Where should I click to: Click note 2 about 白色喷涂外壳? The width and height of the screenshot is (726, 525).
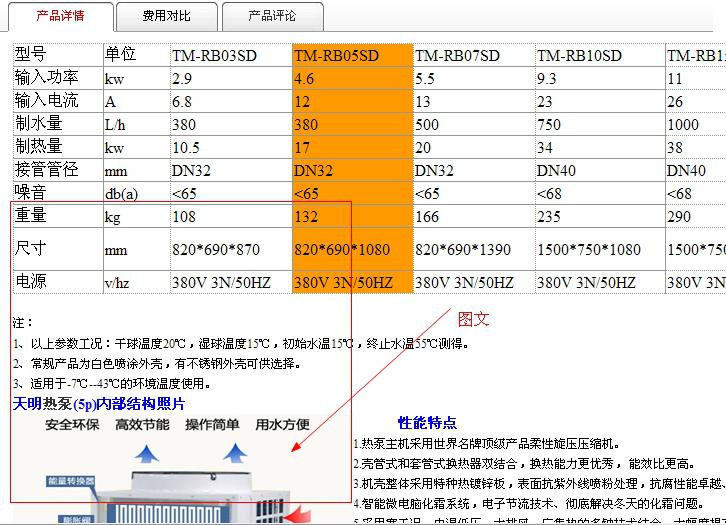click(157, 364)
